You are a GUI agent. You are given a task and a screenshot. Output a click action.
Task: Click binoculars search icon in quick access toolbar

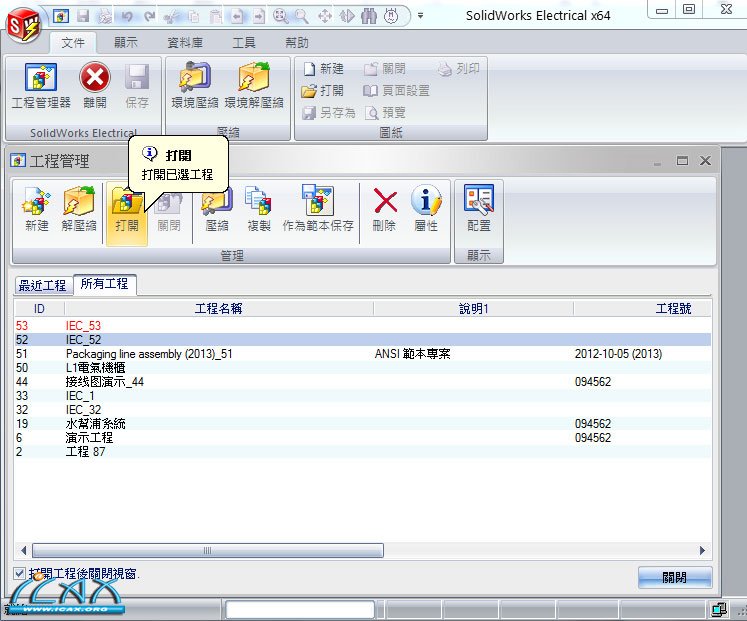tap(369, 16)
